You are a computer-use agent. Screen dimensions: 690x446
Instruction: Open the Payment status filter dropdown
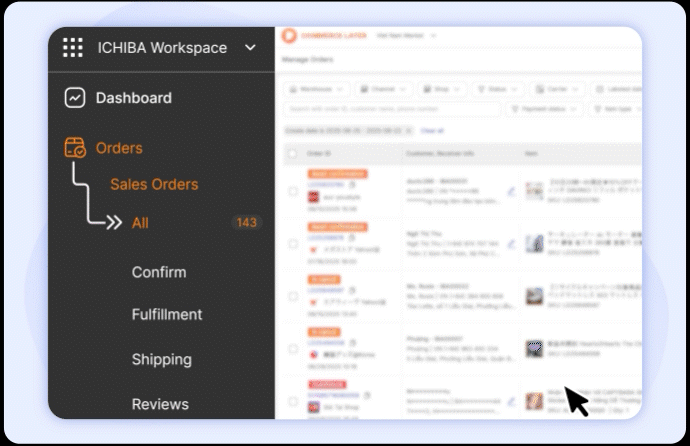click(541, 108)
